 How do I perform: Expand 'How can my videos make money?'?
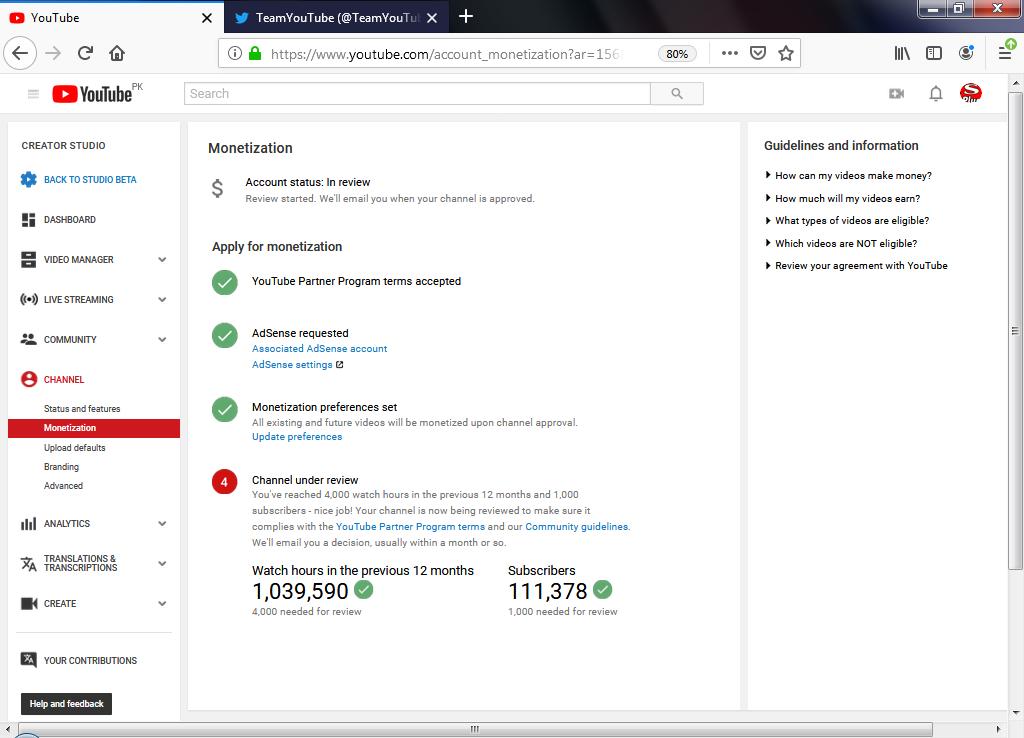(x=848, y=175)
